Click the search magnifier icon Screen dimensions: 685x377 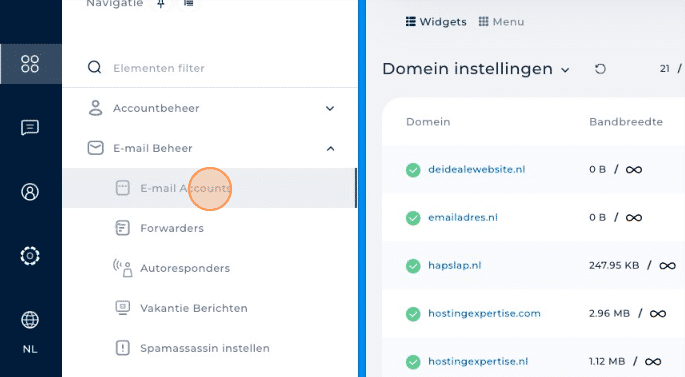pos(94,68)
